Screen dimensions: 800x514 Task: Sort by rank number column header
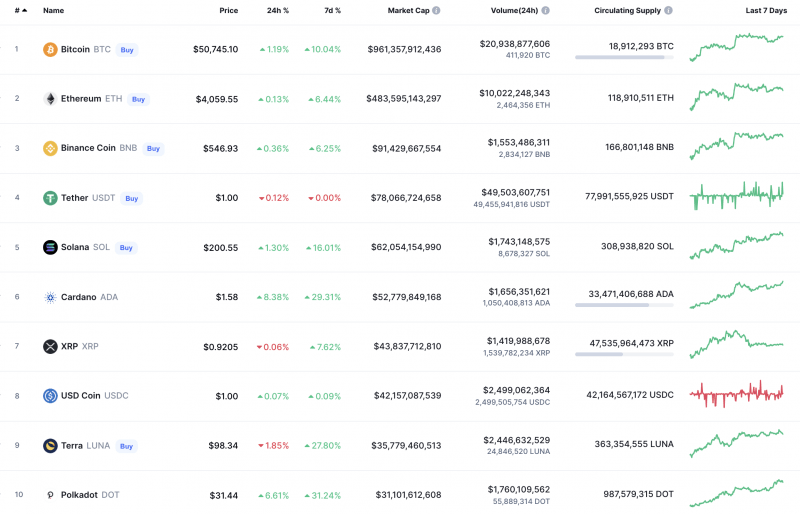(x=17, y=10)
